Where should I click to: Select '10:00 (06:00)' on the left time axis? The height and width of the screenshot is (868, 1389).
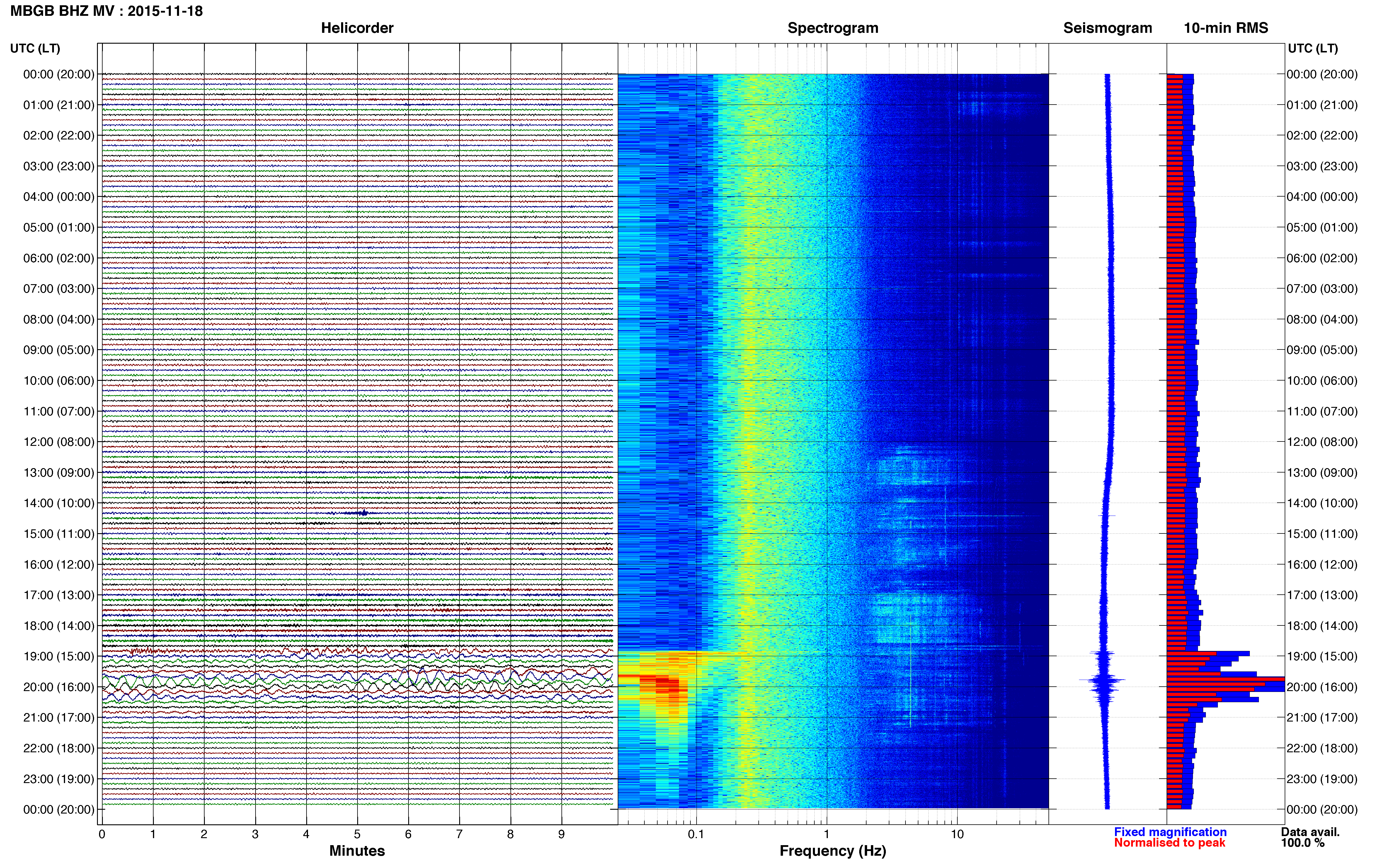[x=59, y=381]
